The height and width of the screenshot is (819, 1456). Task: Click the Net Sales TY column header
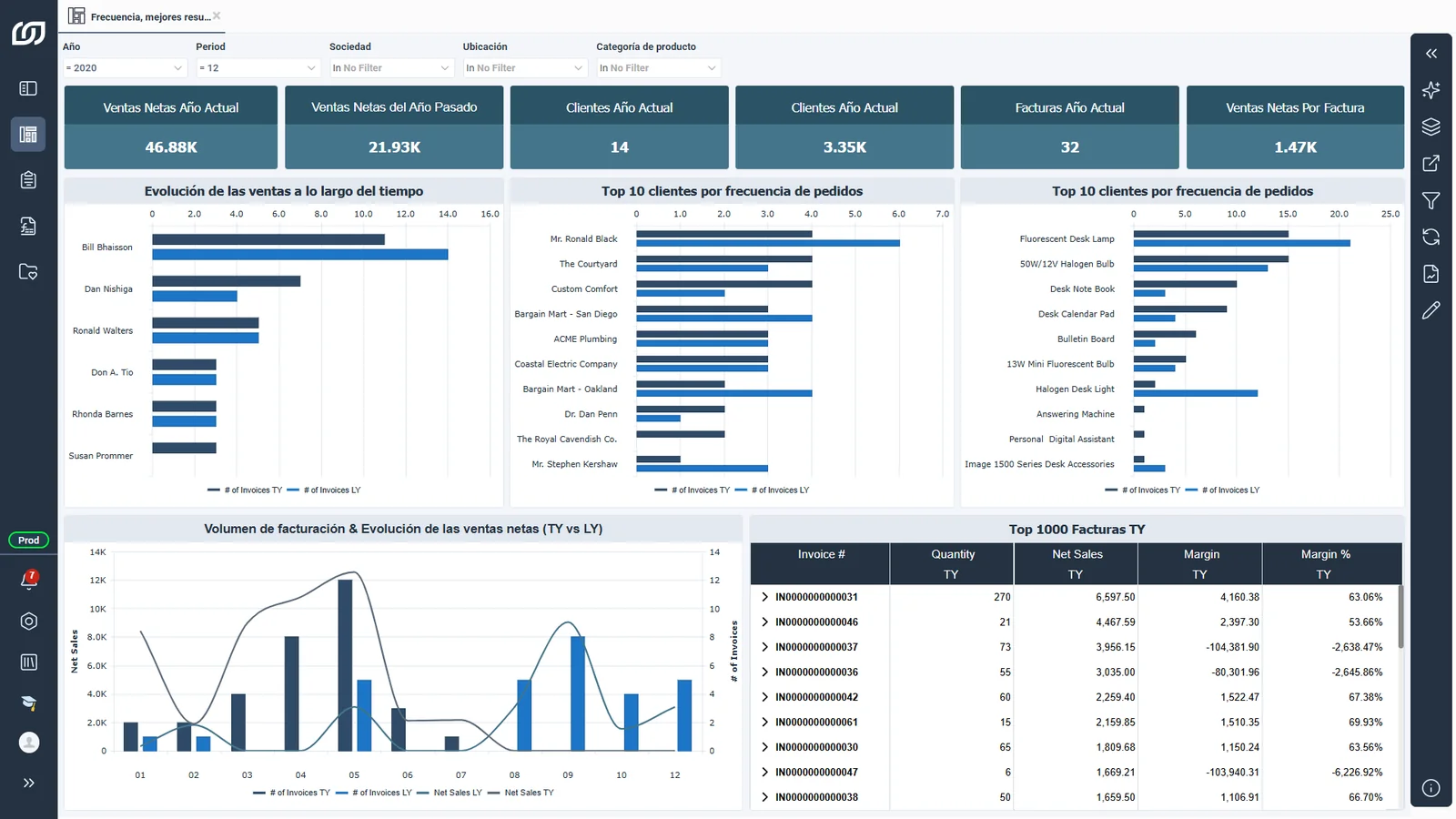click(x=1077, y=564)
